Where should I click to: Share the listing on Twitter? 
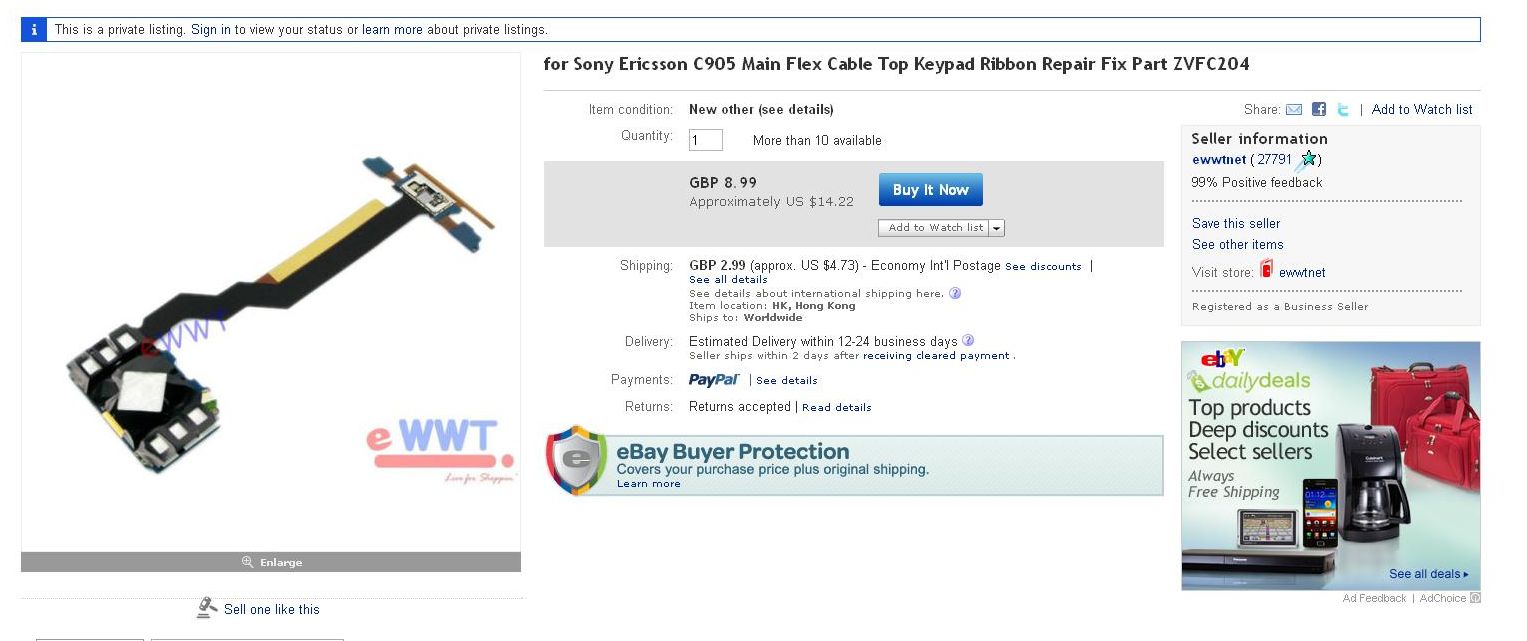1343,110
